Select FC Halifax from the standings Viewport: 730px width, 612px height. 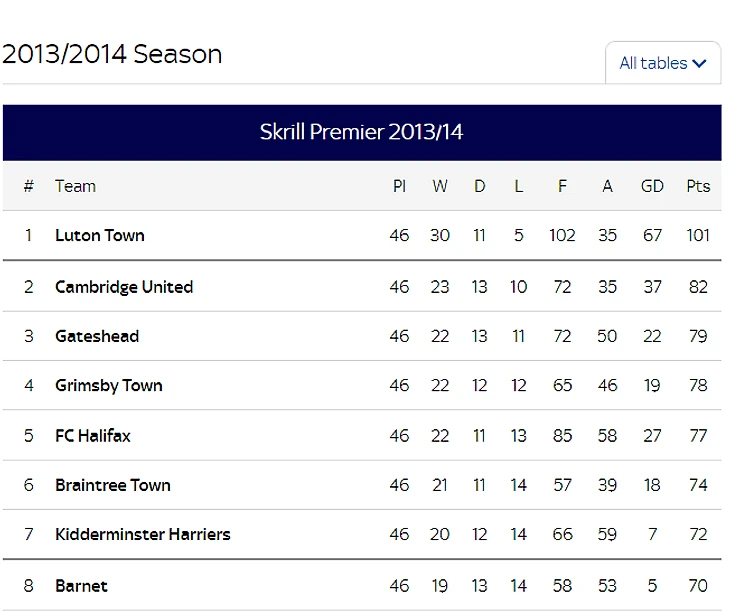93,436
